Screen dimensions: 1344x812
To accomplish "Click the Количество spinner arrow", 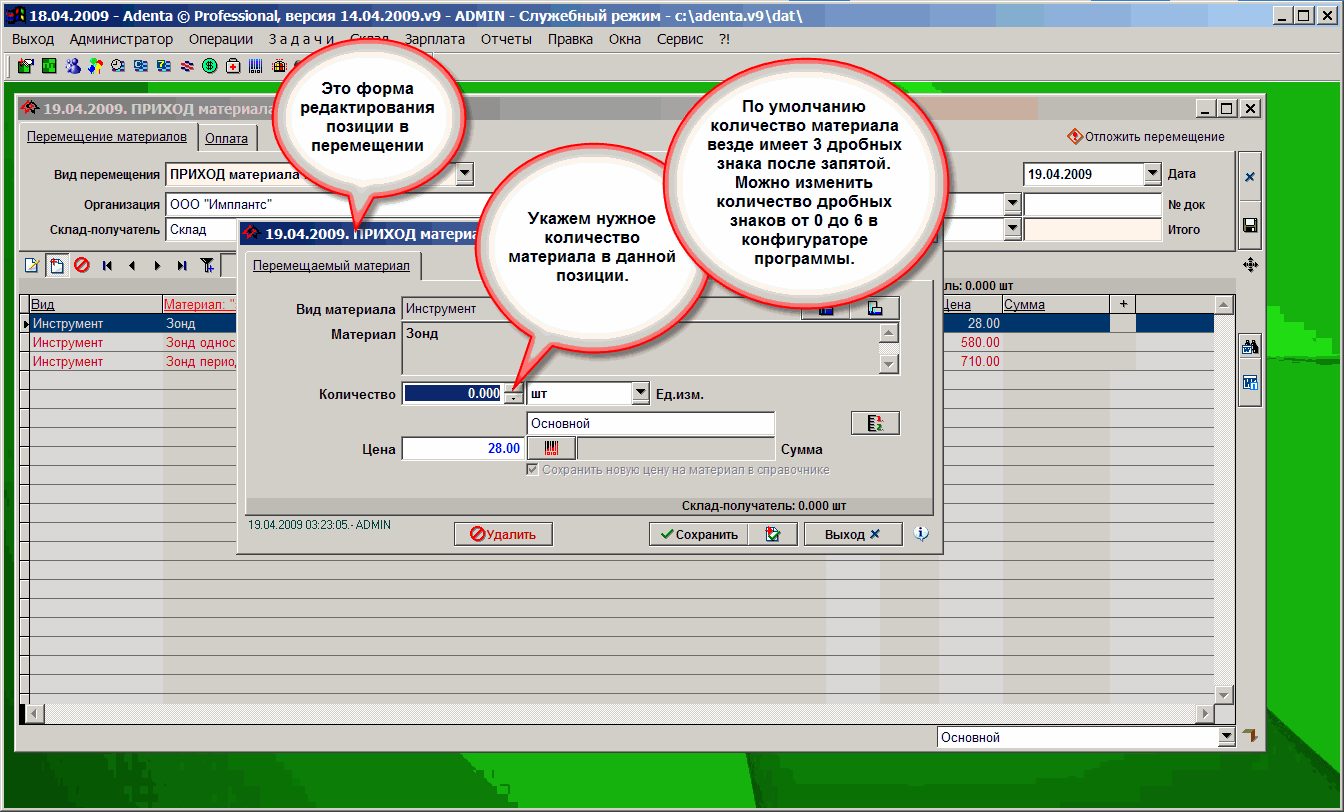I will (512, 396).
